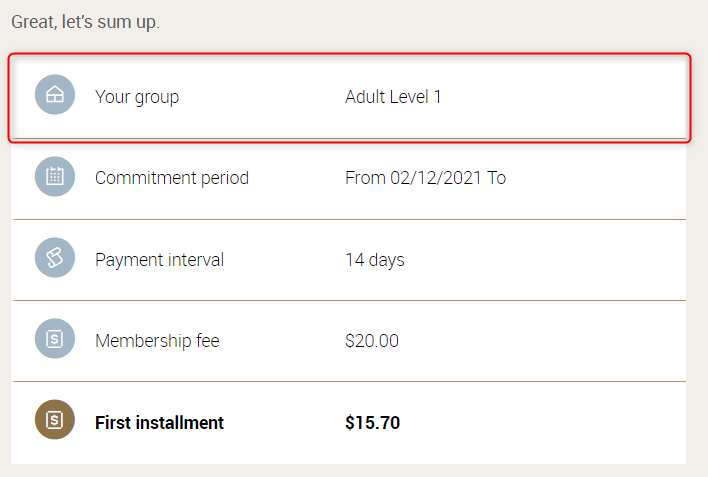This screenshot has height=477, width=708.
Task: Select the "Adult Level 1" group value
Action: (x=393, y=97)
